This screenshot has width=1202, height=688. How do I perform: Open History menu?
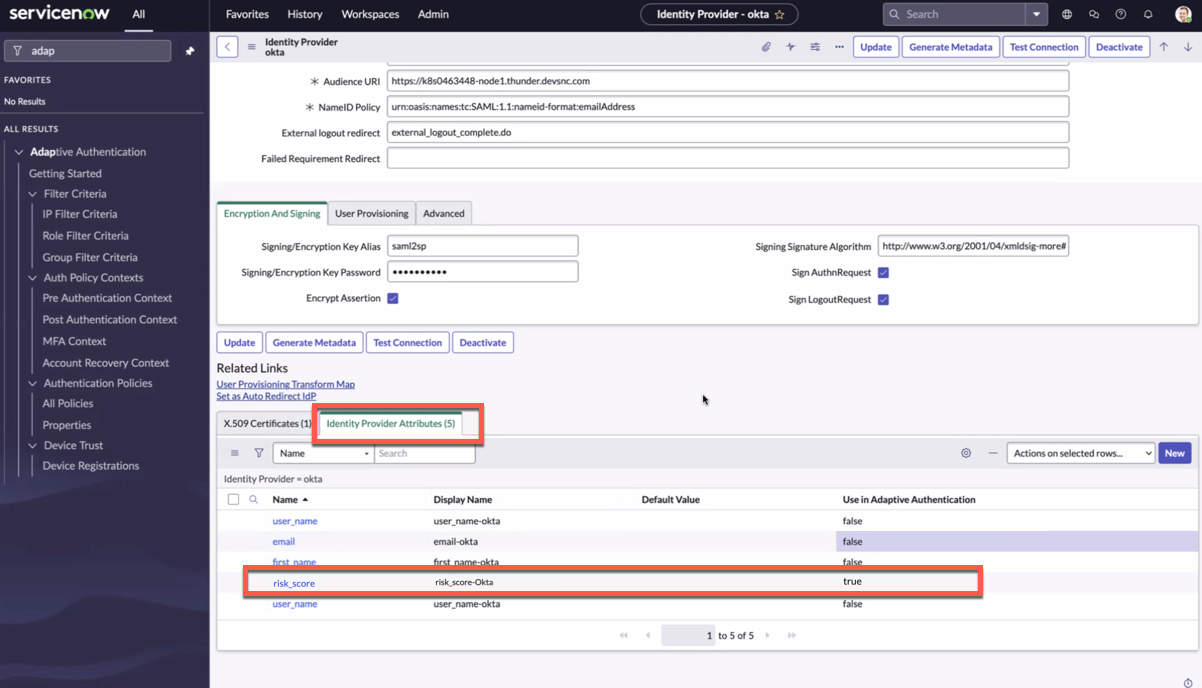pos(305,15)
